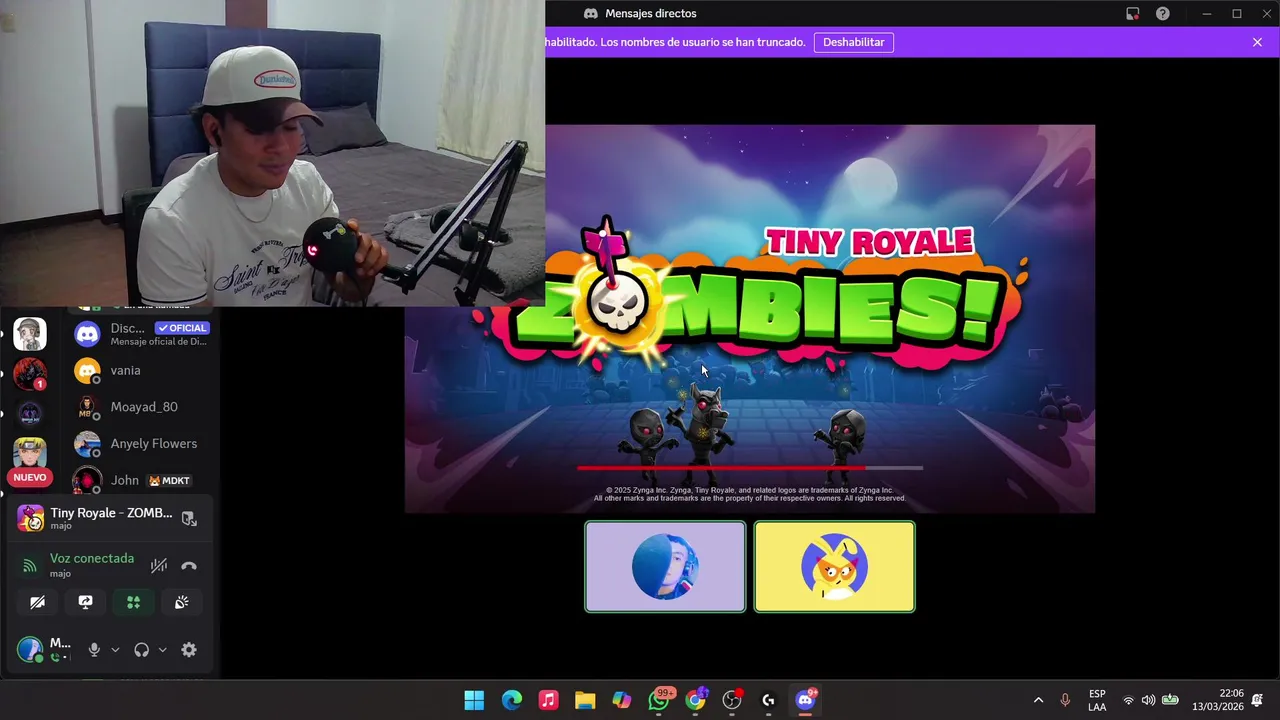Open Discord user settings gear
Image resolution: width=1280 pixels, height=720 pixels.
tap(189, 650)
